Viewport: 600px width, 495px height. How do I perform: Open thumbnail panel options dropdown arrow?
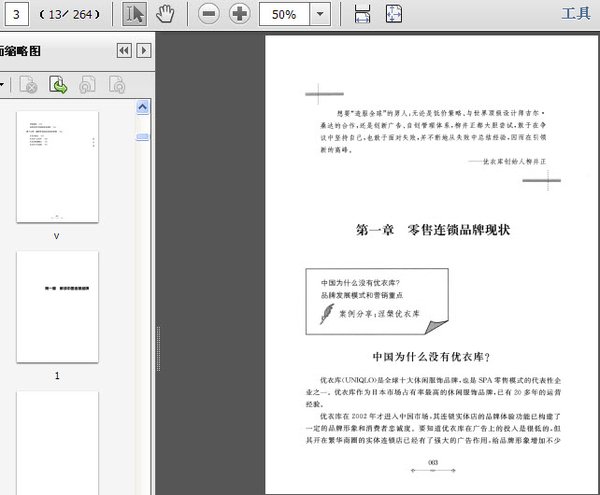4,85
